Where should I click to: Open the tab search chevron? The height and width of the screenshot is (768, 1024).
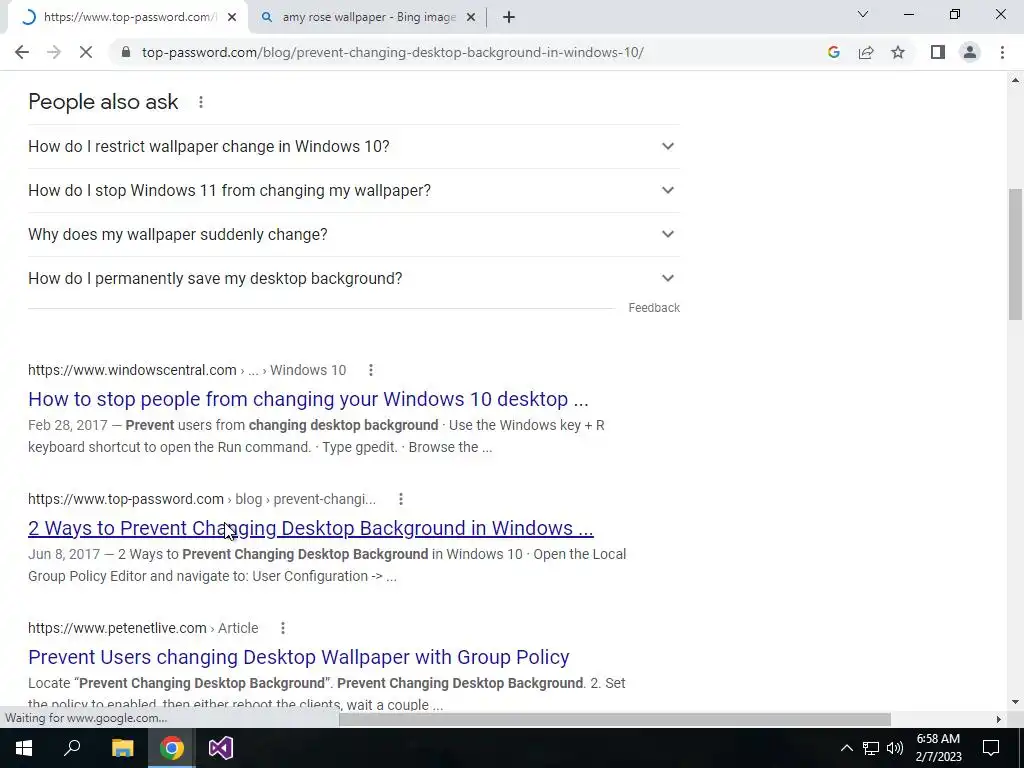[x=863, y=14]
